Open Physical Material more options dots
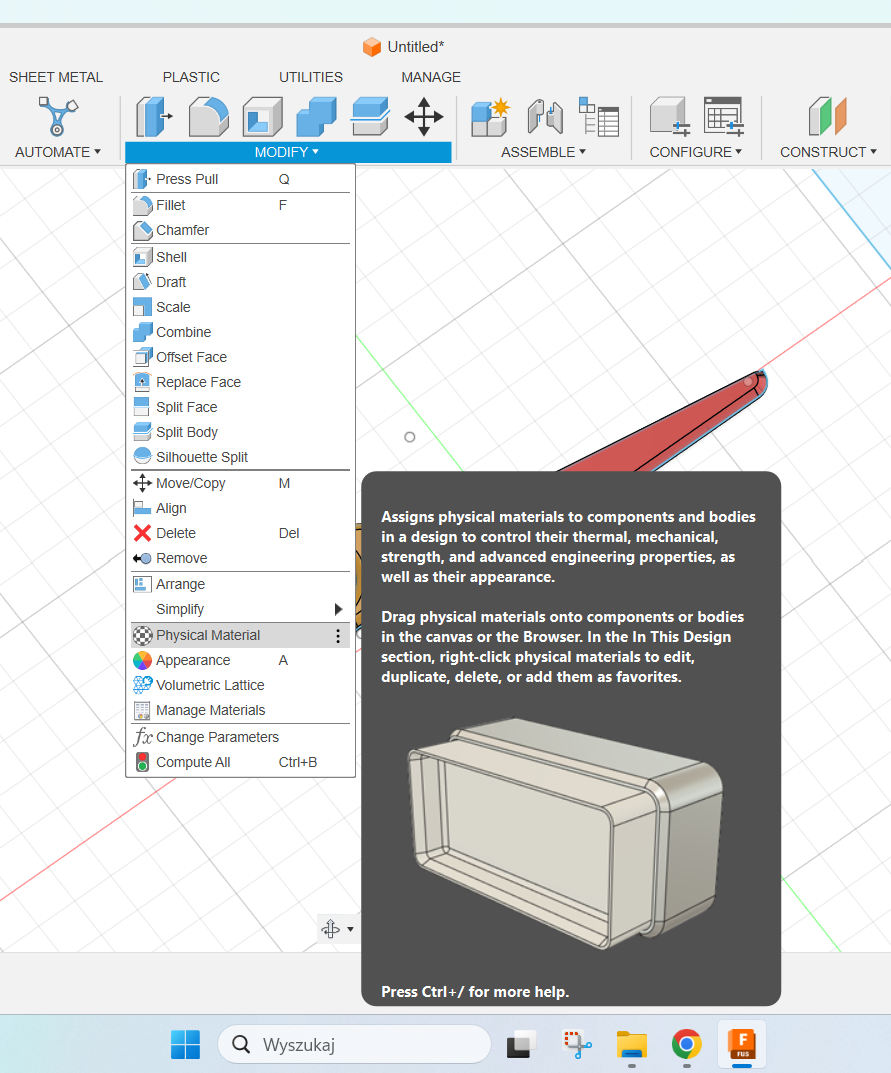This screenshot has width=891, height=1073. [338, 636]
